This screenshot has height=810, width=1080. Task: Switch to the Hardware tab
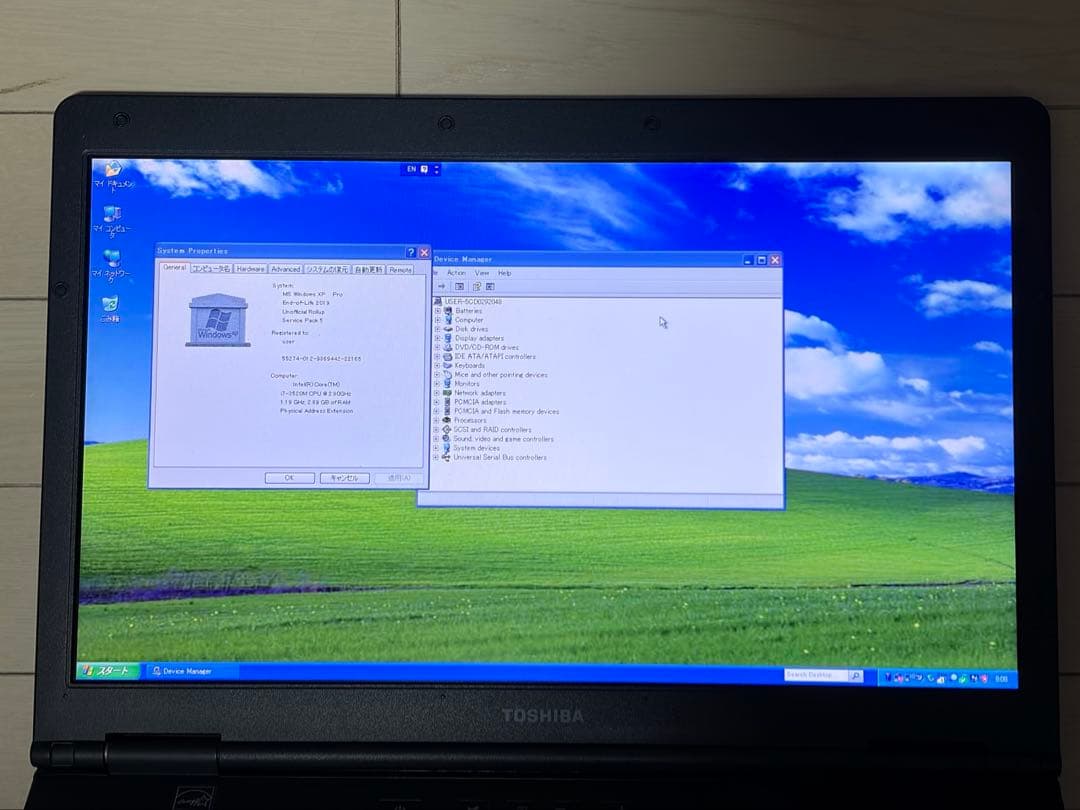pos(250,269)
